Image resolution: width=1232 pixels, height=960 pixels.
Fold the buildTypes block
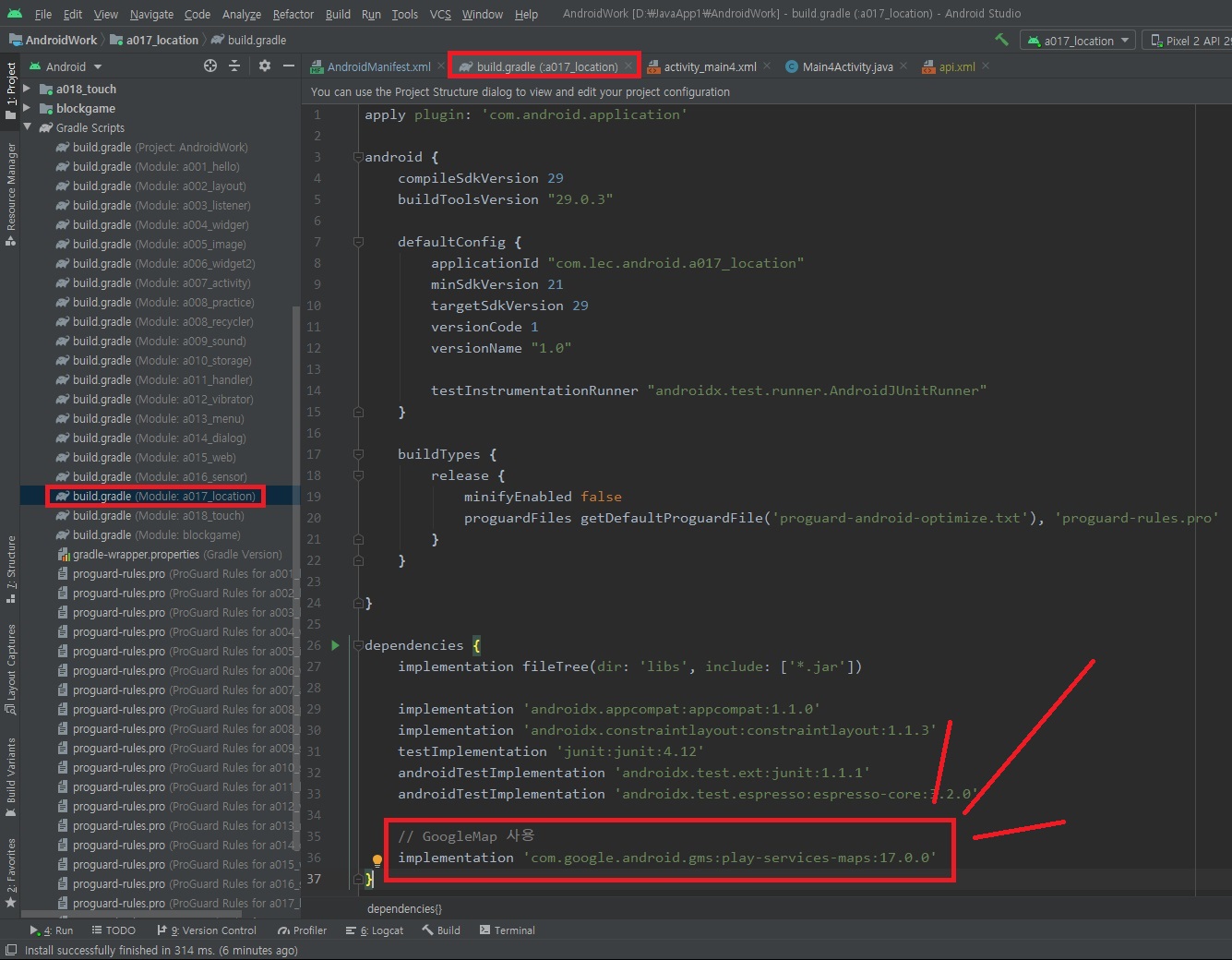pos(358,454)
